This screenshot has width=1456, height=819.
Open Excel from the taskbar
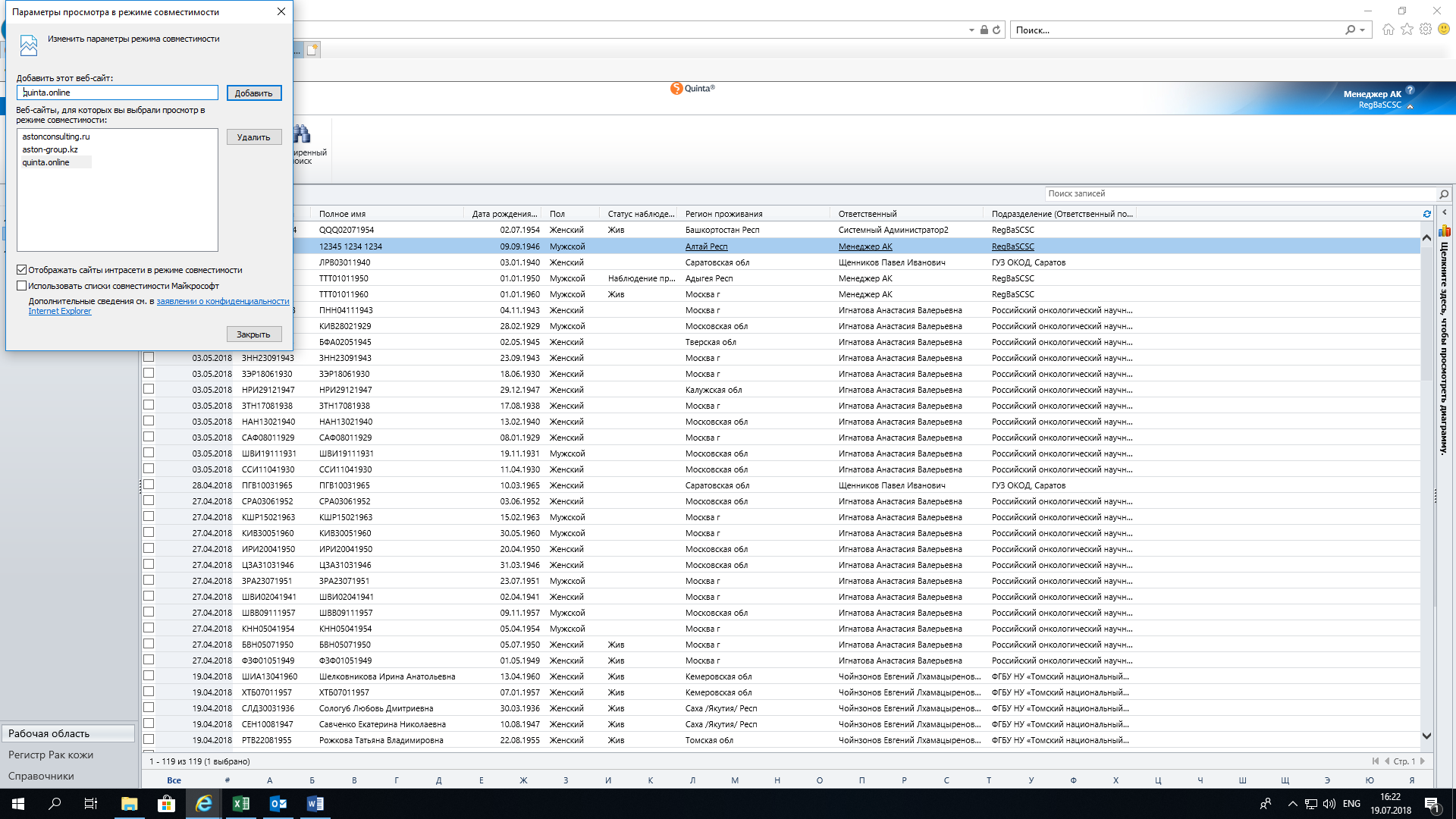240,804
